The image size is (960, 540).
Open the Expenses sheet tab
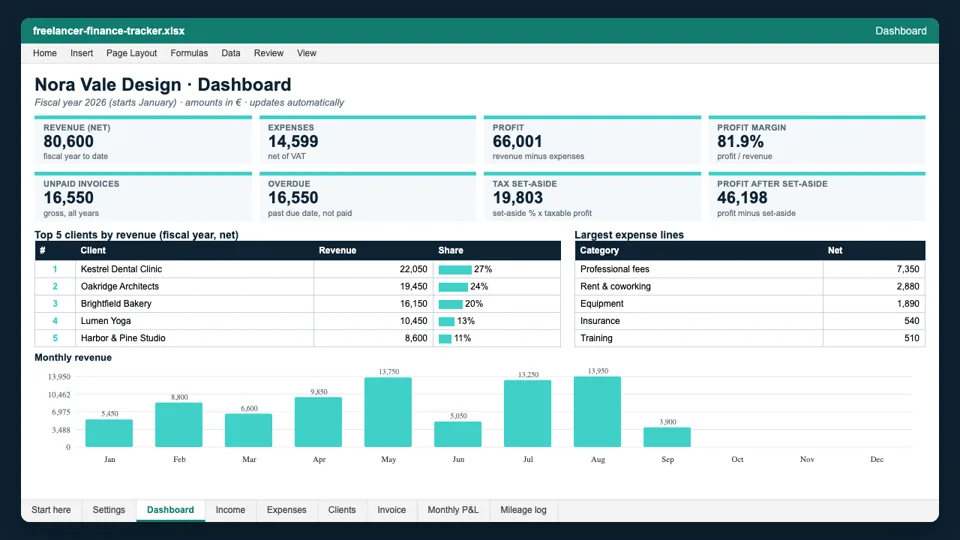[287, 510]
